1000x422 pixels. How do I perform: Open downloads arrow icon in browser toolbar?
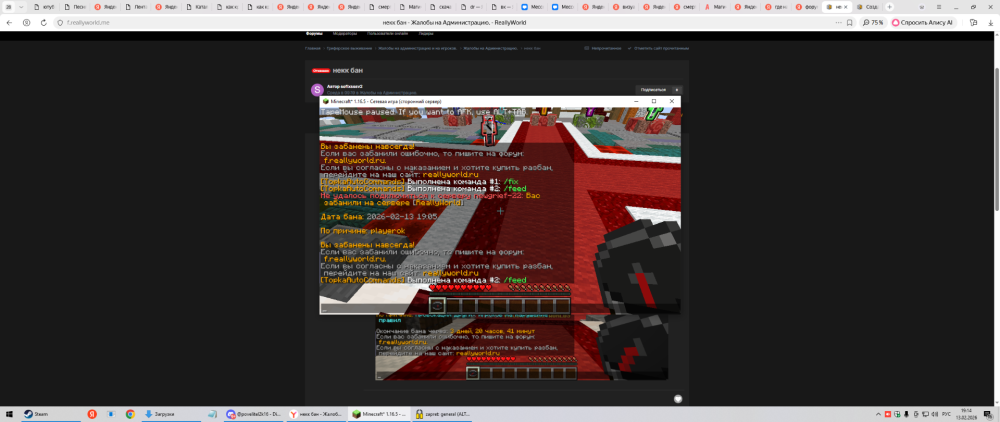point(989,22)
